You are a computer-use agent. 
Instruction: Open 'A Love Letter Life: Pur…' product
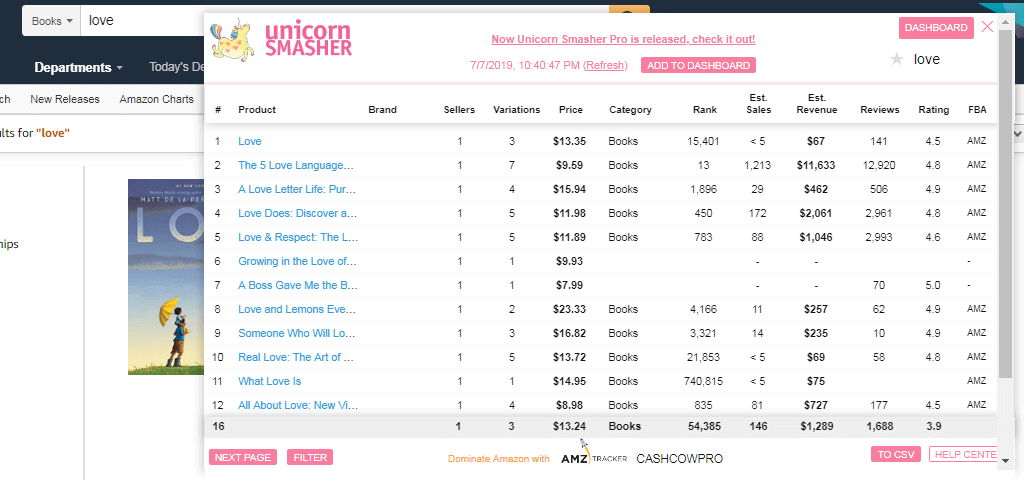[x=297, y=189]
